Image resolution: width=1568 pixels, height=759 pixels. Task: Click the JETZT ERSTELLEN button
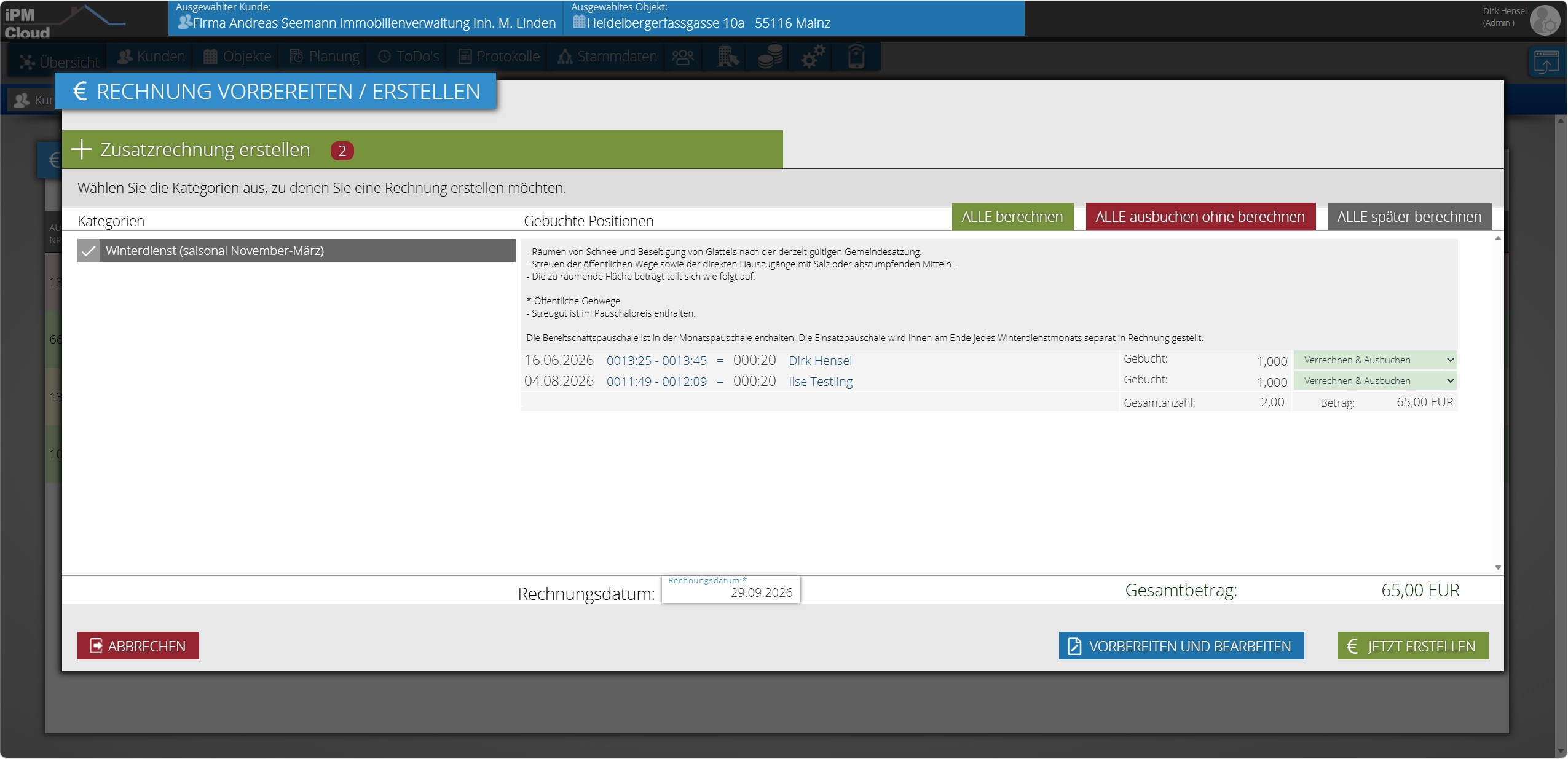point(1412,646)
